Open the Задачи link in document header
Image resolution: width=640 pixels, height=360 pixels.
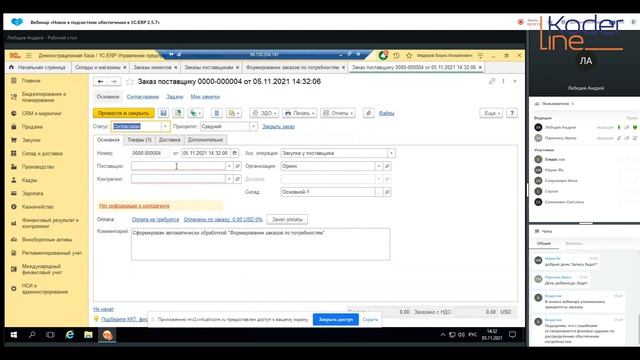175,97
